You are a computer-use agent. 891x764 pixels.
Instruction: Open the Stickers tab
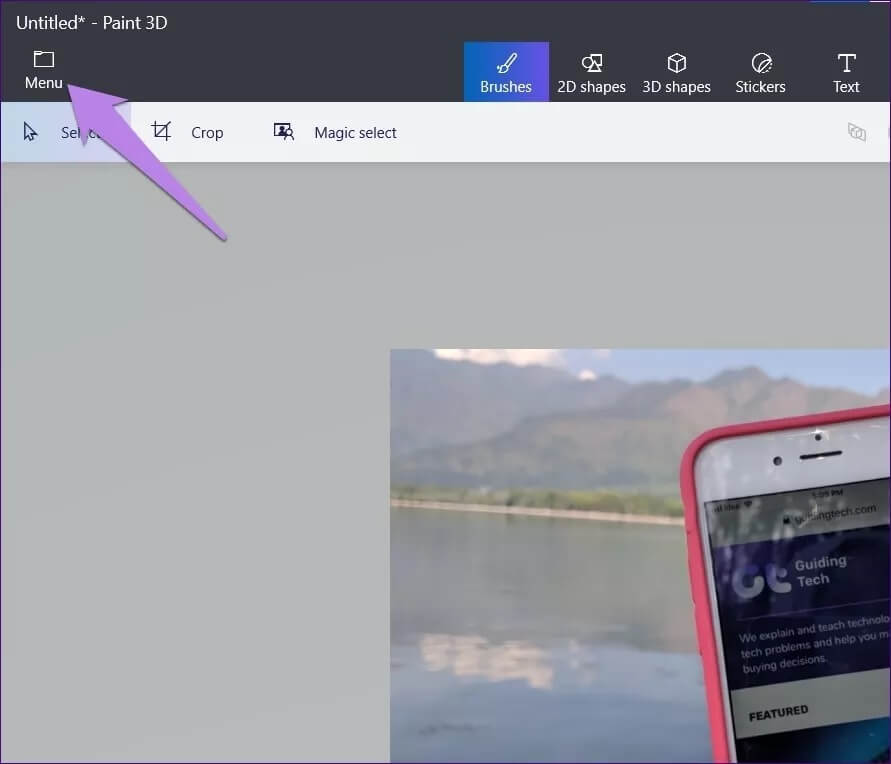click(x=760, y=72)
